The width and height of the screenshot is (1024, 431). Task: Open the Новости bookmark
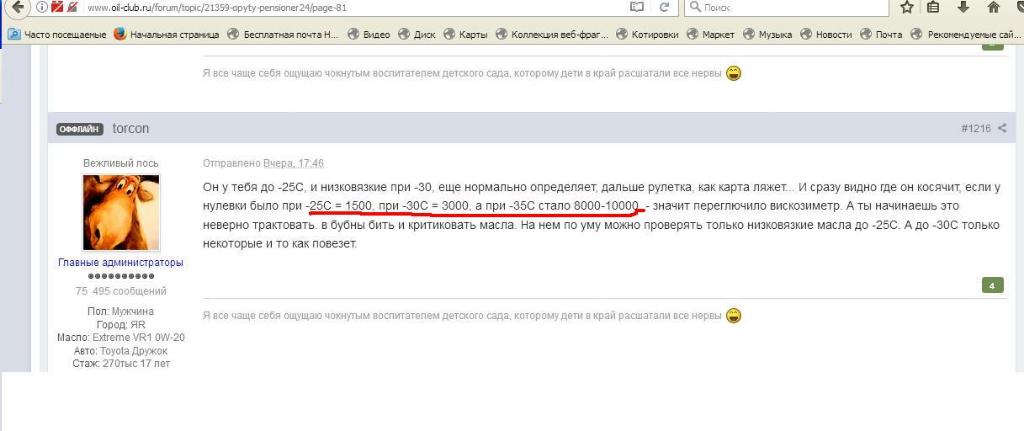[826, 35]
